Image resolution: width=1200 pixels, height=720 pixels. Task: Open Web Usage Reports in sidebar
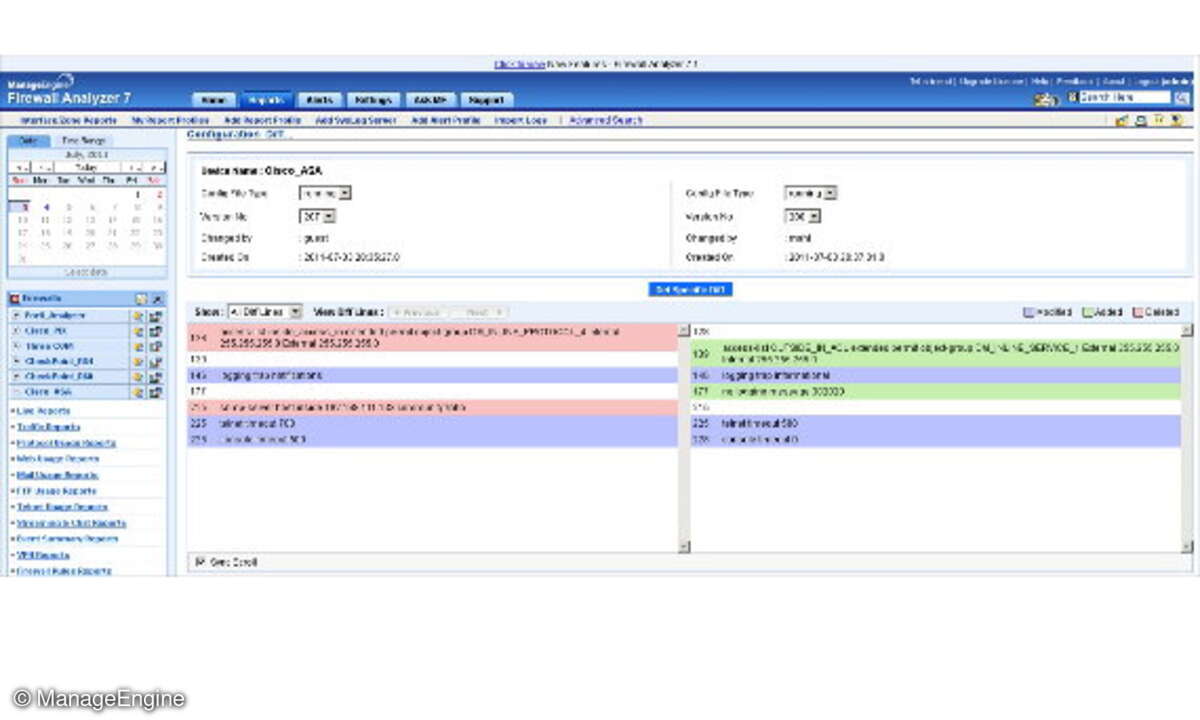point(56,459)
